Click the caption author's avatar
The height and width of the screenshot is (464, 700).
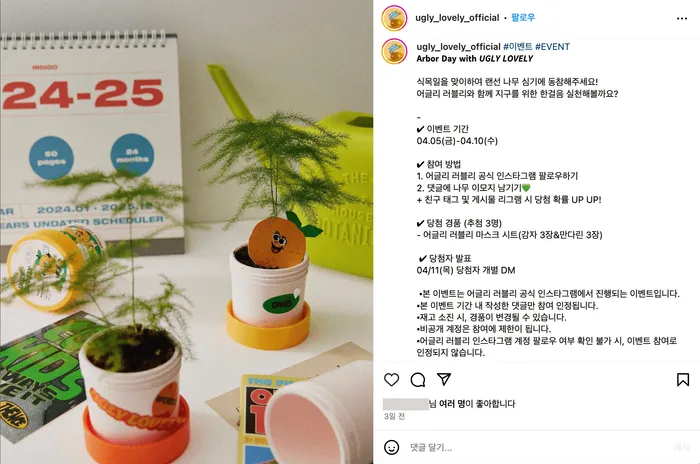point(394,51)
